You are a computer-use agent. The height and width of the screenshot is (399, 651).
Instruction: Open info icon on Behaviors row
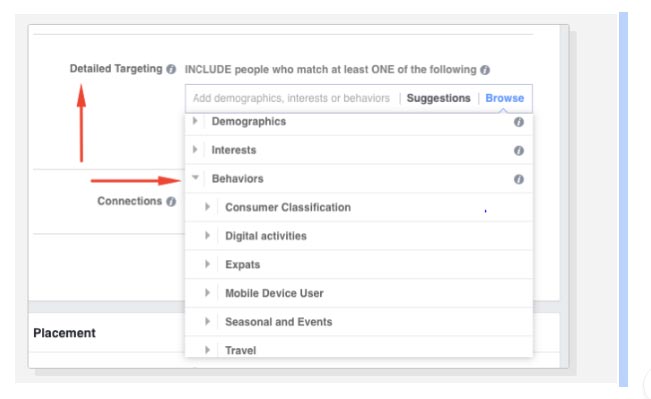(519, 179)
